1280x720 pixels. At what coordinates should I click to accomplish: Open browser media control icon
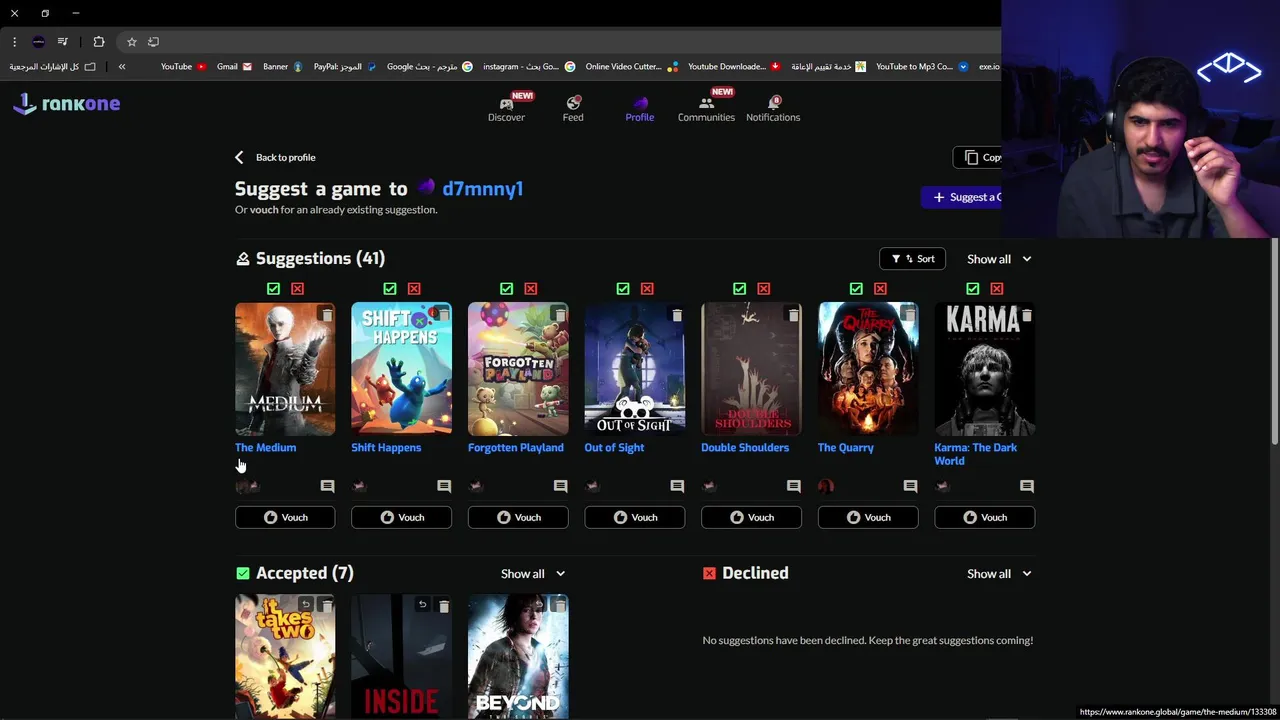coord(63,42)
